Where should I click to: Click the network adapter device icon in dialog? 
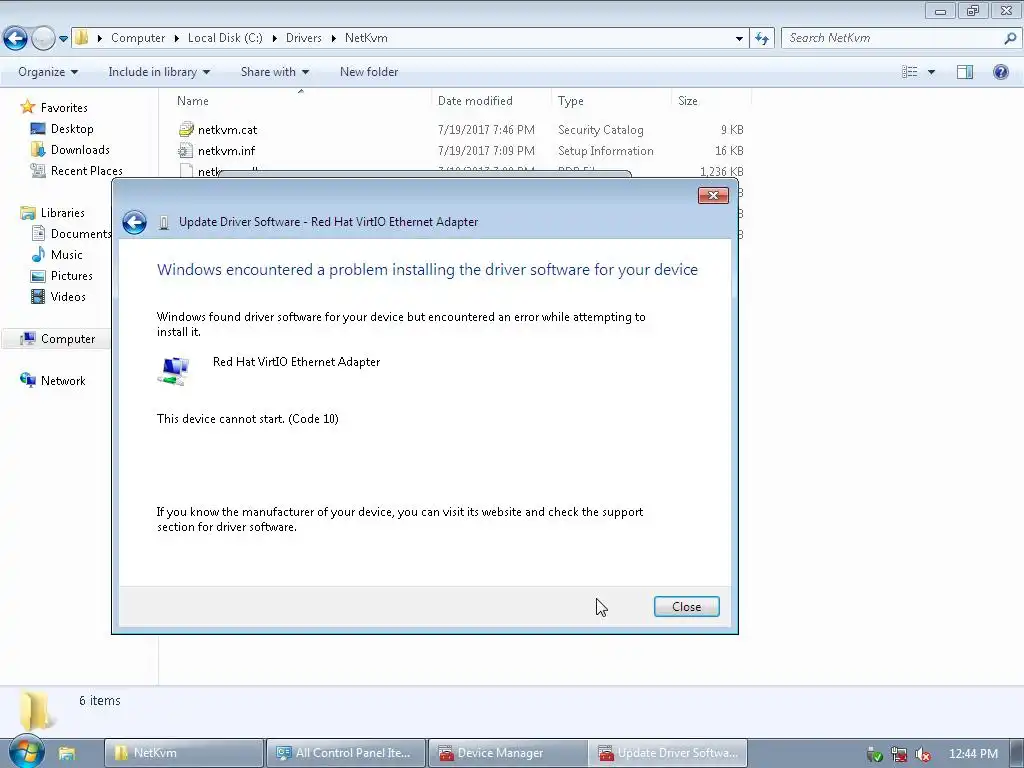[x=174, y=371]
